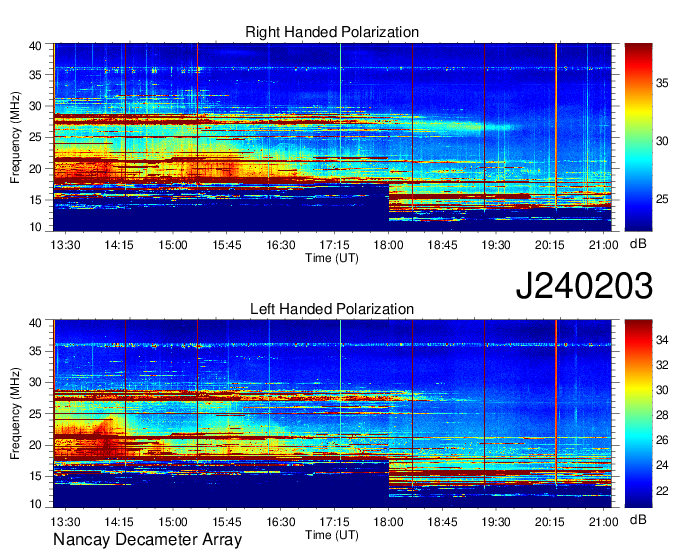Click the 28 dB label on bottom colorbar

click(662, 415)
